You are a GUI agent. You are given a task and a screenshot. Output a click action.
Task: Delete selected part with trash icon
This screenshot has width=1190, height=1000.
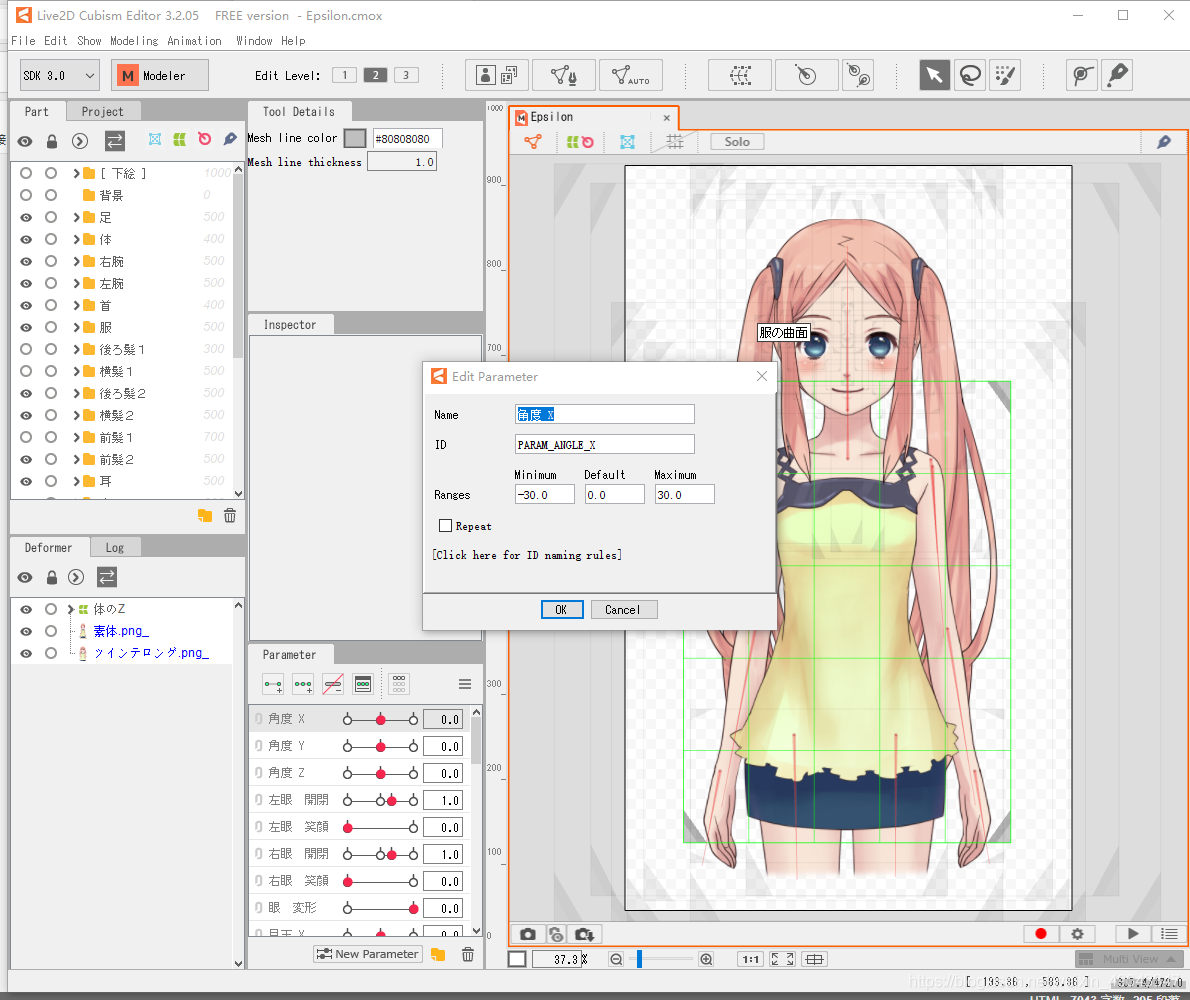[230, 516]
